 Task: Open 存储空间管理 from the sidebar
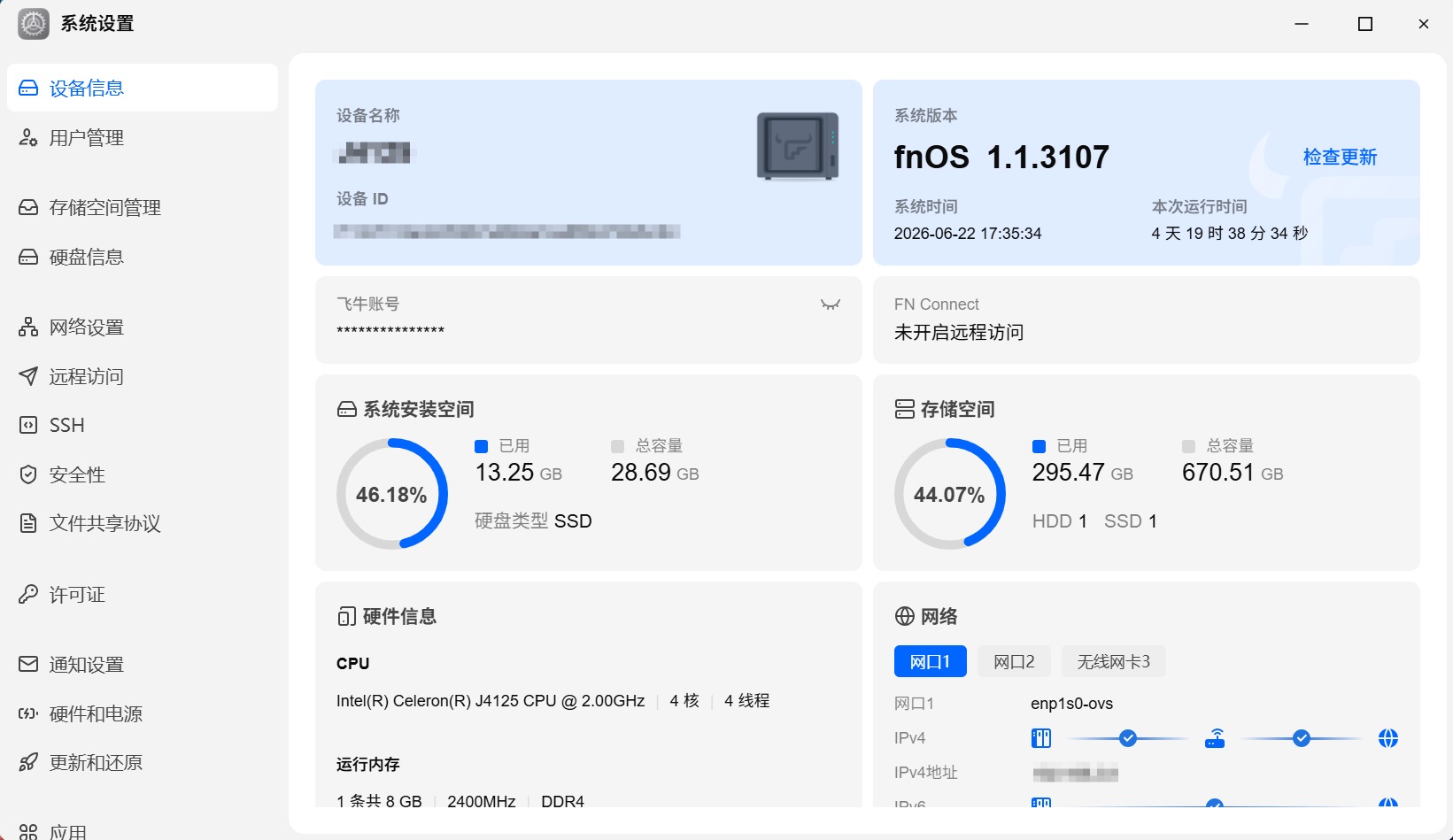[x=142, y=208]
